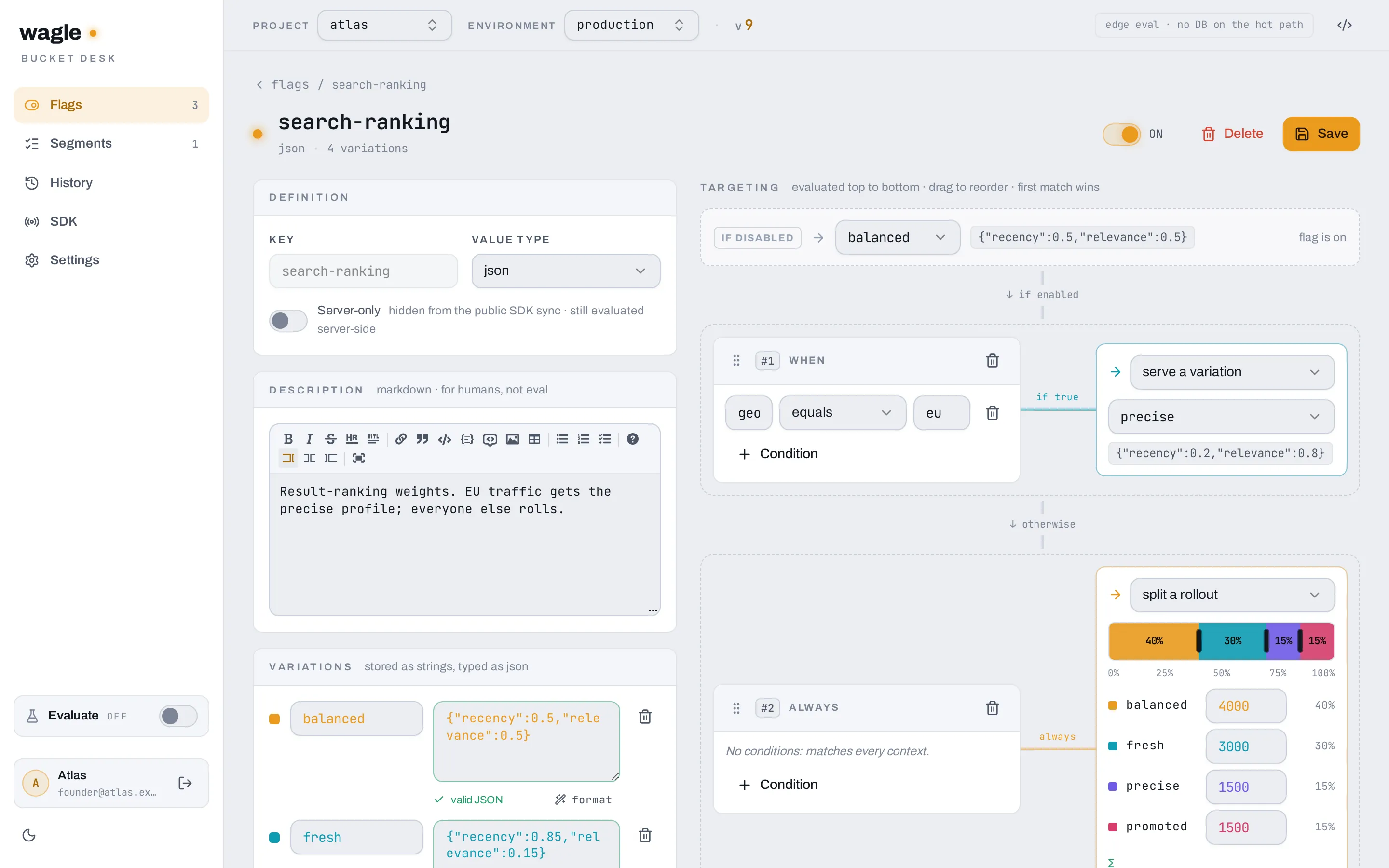
Task: Open markdown editor help
Action: click(632, 439)
